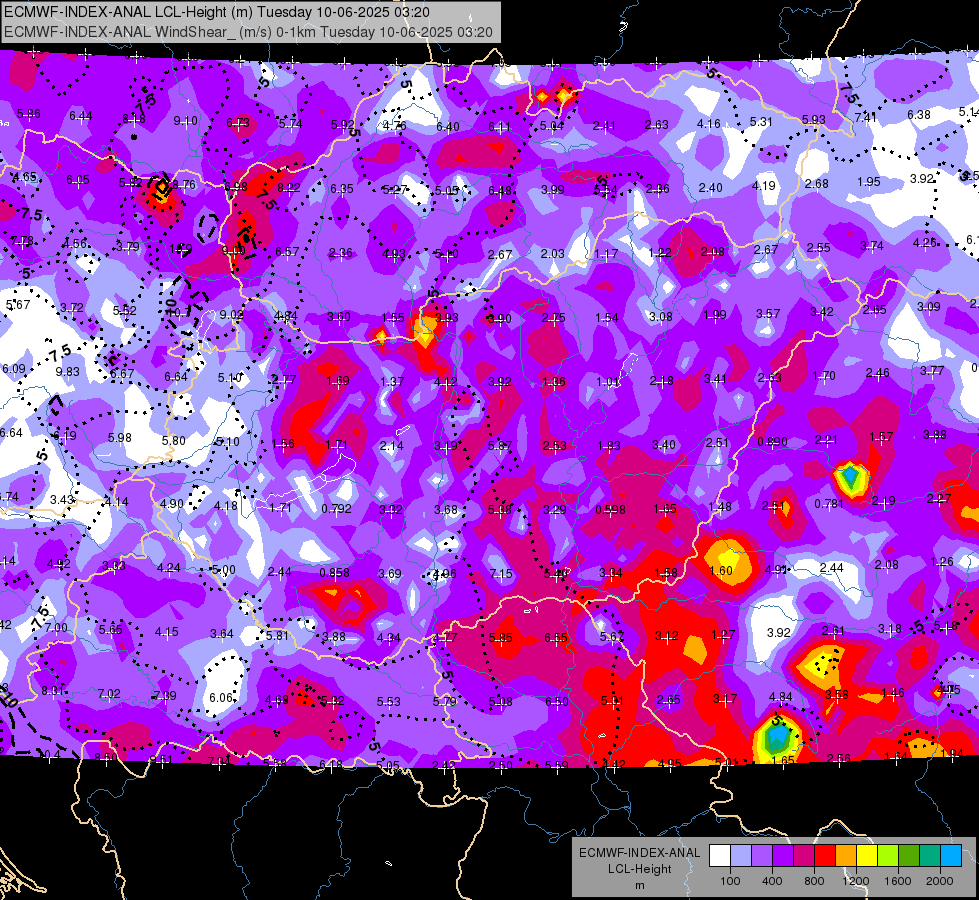Select the sky blue legend swatch
This screenshot has height=900, width=979.
click(x=951, y=856)
